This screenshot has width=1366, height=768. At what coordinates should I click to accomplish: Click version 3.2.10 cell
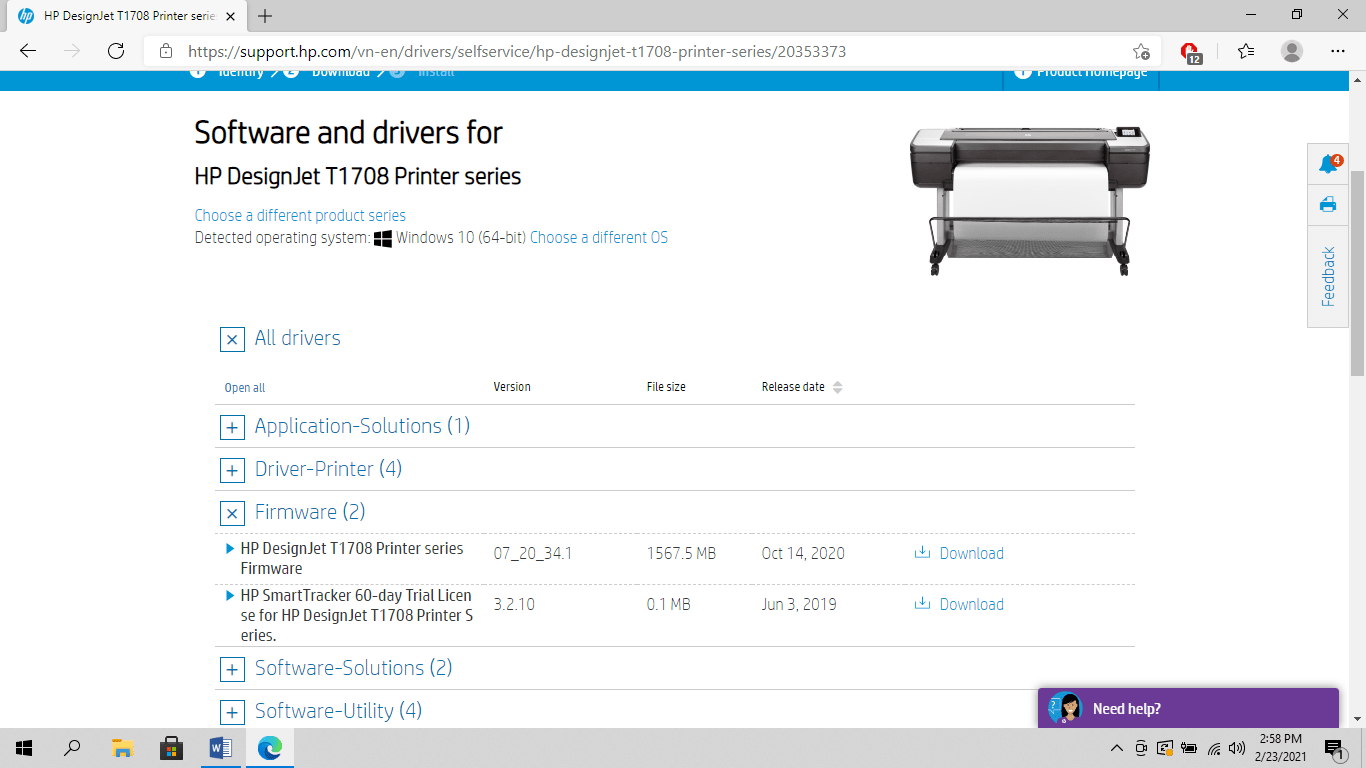514,604
